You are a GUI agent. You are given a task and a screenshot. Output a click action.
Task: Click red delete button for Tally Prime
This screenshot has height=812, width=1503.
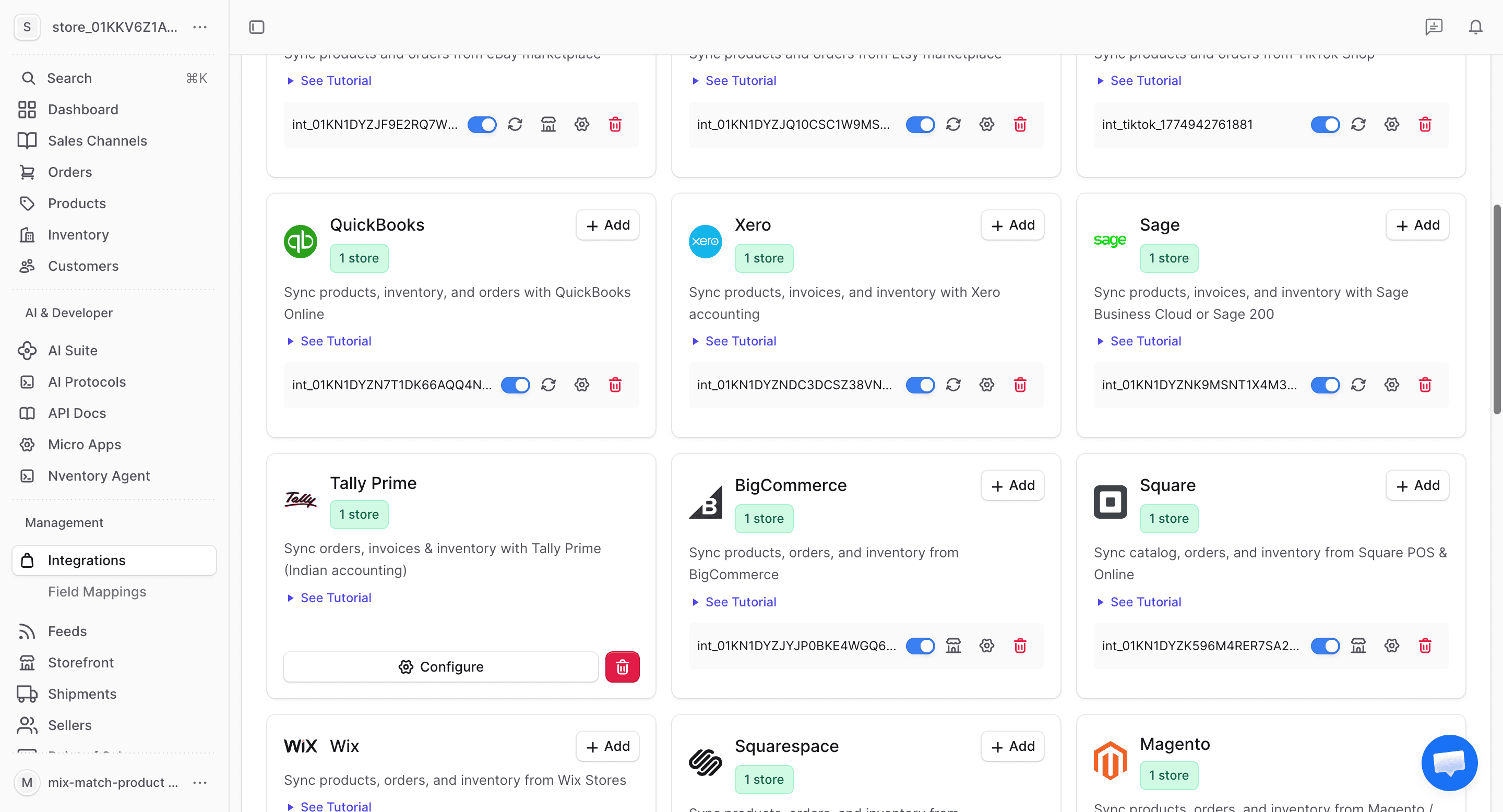[622, 667]
